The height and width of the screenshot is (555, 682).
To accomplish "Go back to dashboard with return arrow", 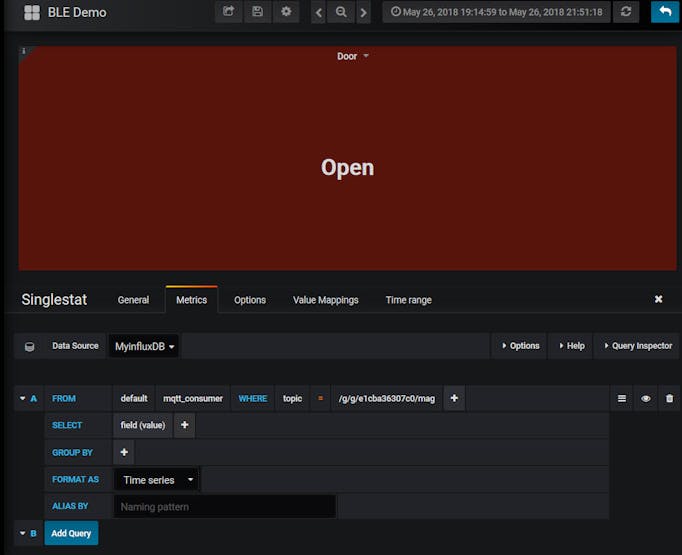I will [x=665, y=12].
